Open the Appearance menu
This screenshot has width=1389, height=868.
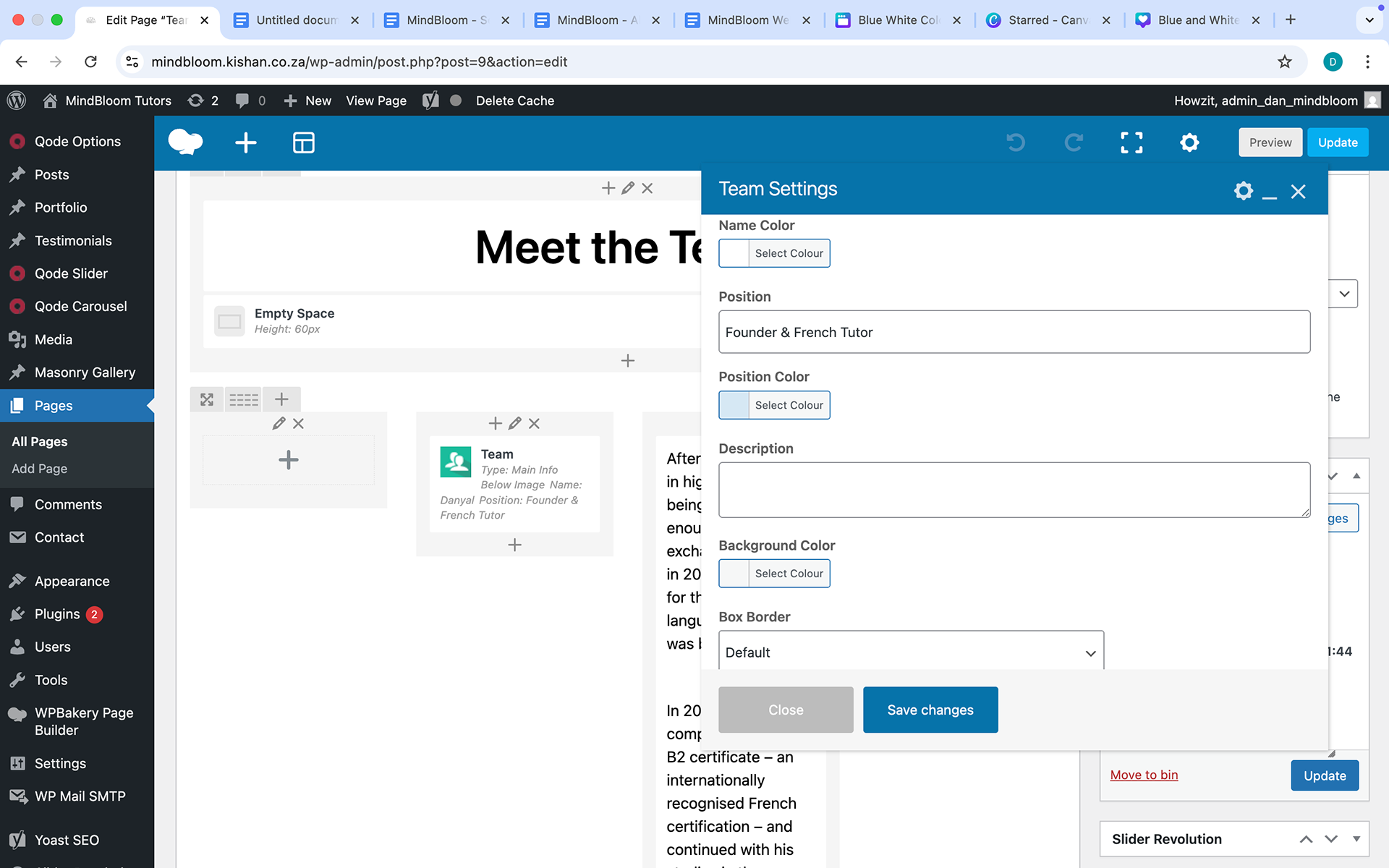click(72, 582)
